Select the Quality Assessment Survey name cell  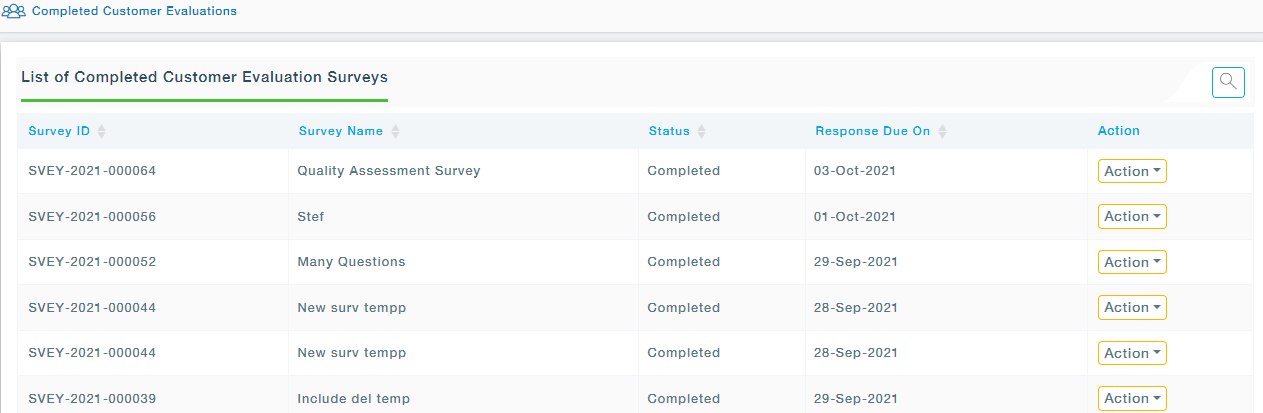[389, 171]
